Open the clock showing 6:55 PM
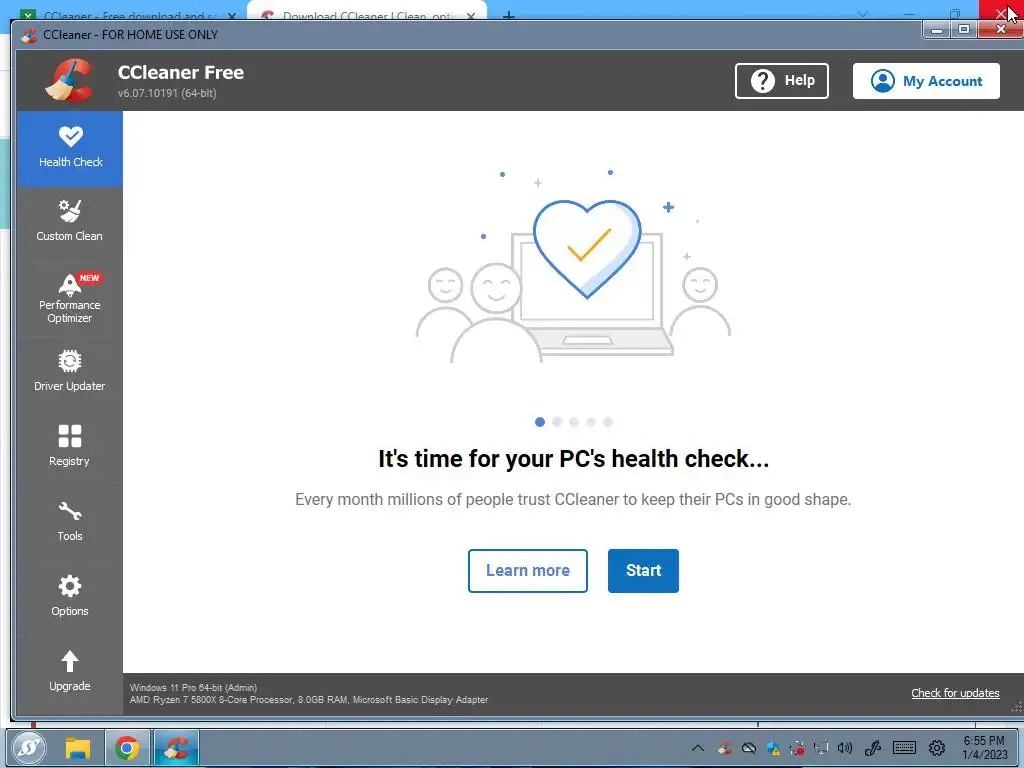This screenshot has height=768, width=1024. coord(985,748)
